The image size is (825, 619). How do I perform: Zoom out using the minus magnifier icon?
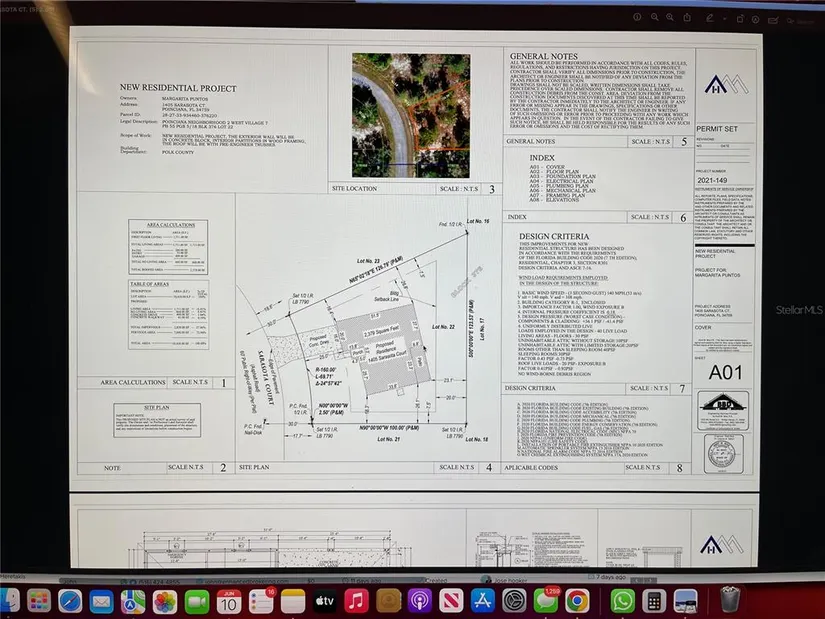[x=654, y=17]
